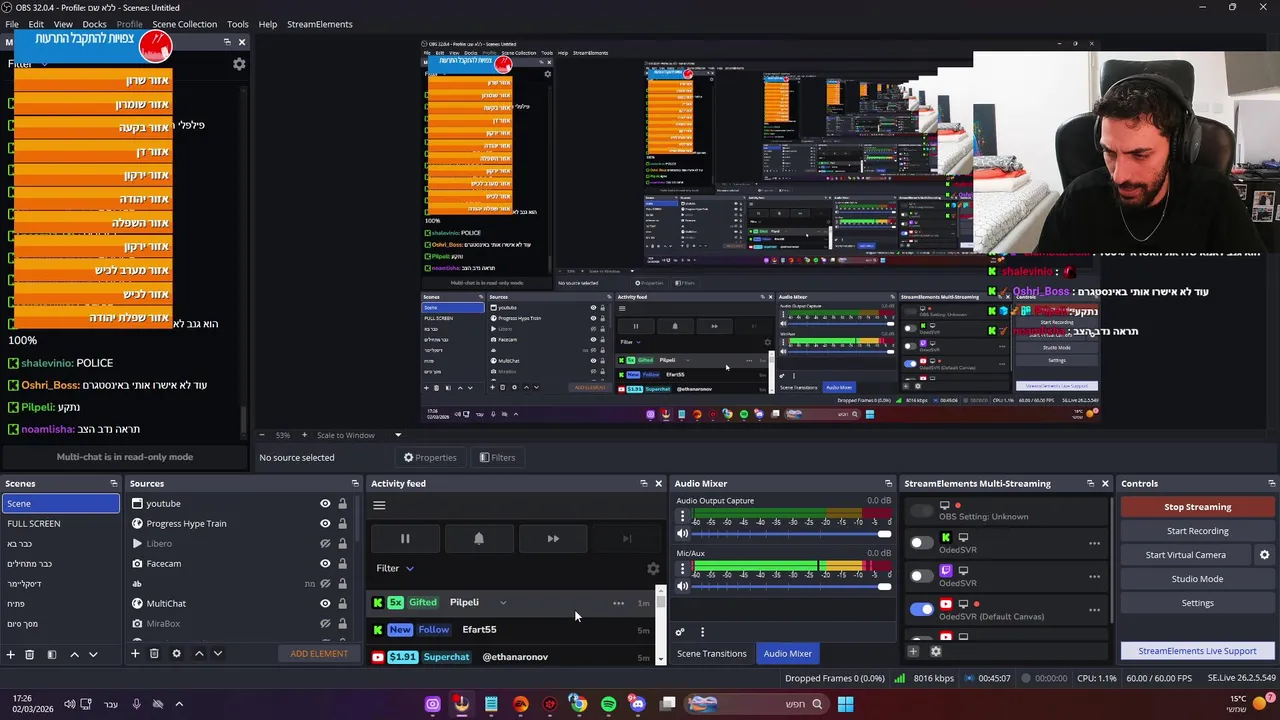
Task: Open Activity feed hamburger menu
Action: coord(379,505)
